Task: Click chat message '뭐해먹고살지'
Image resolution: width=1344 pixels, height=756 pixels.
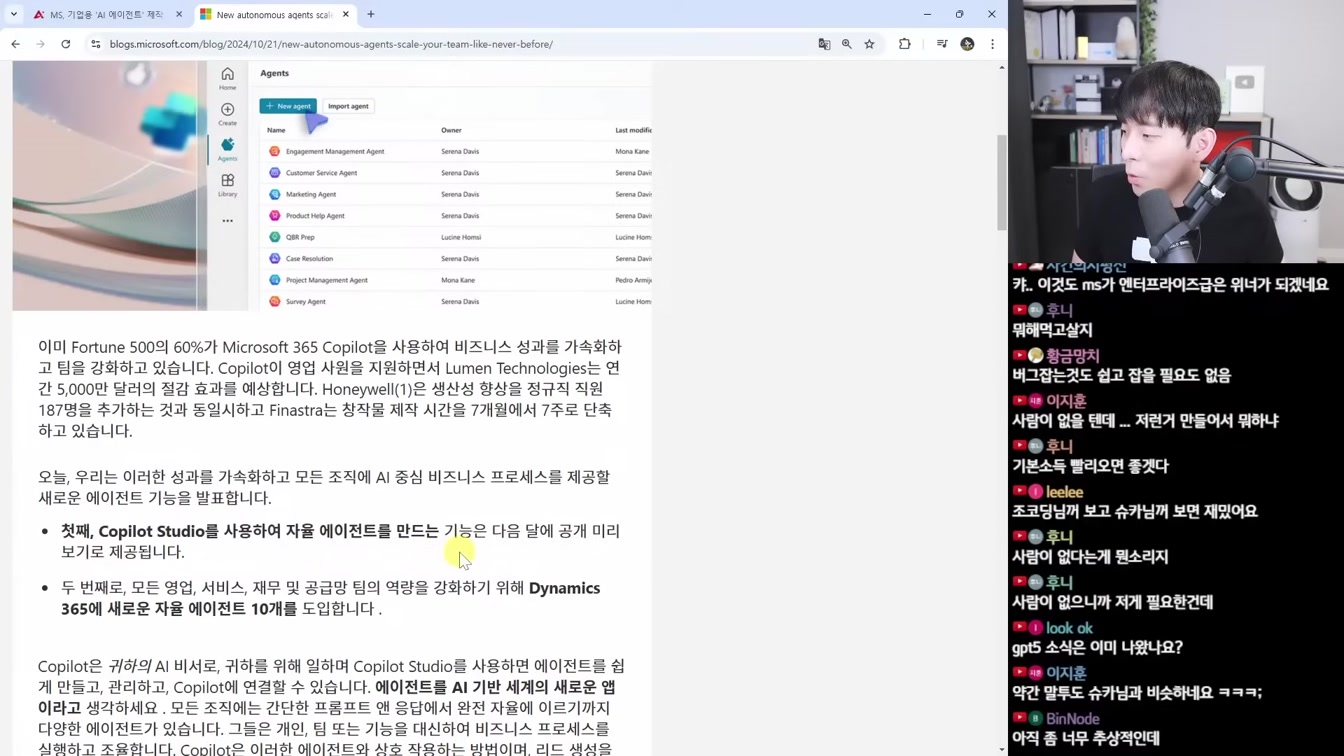Action: click(x=1052, y=330)
